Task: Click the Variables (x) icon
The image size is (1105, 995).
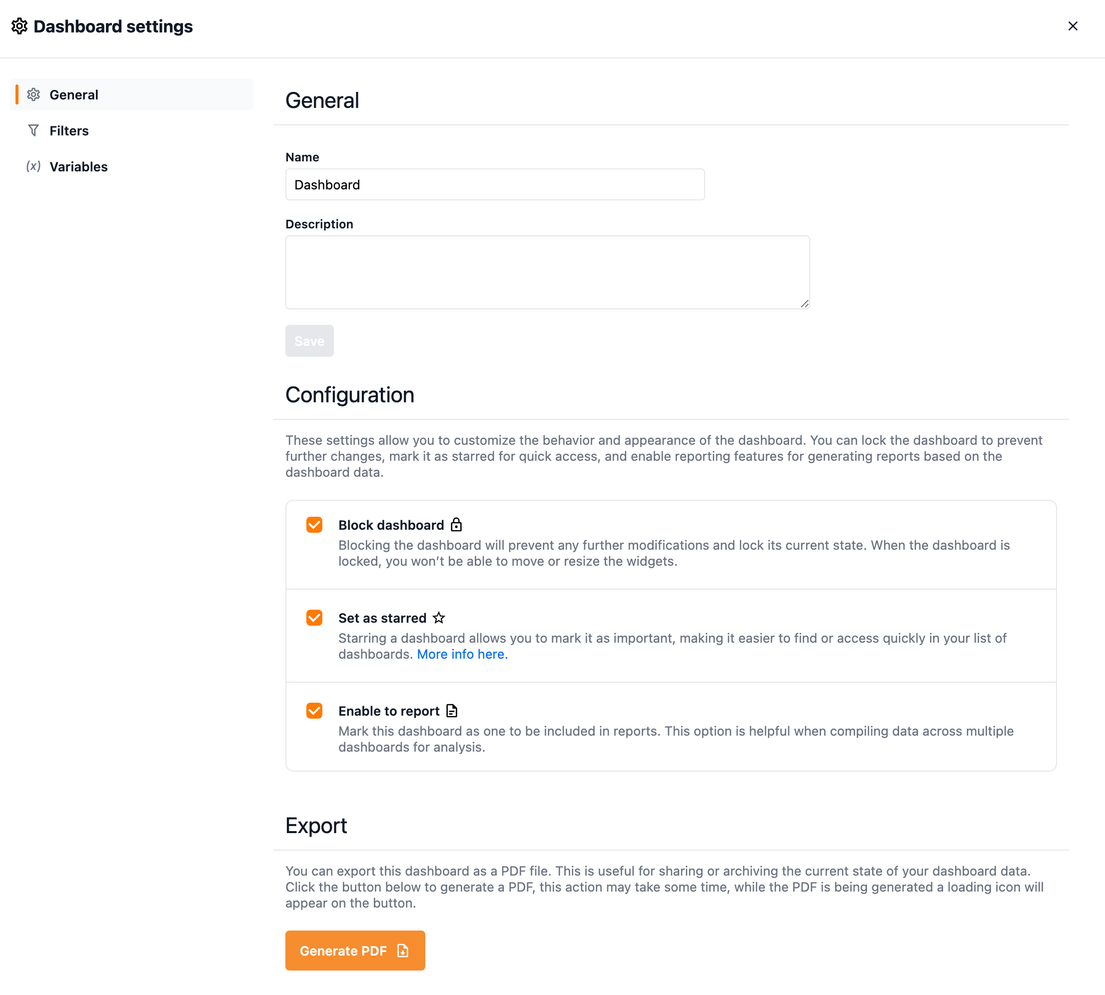Action: point(33,167)
